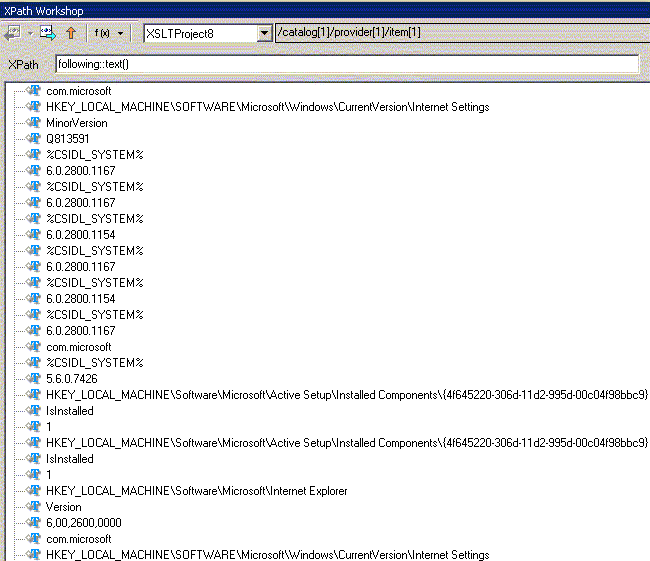Viewport: 650px width, 561px height.
Task: Click the text-node icon beside Q813591
Action: pos(33,138)
